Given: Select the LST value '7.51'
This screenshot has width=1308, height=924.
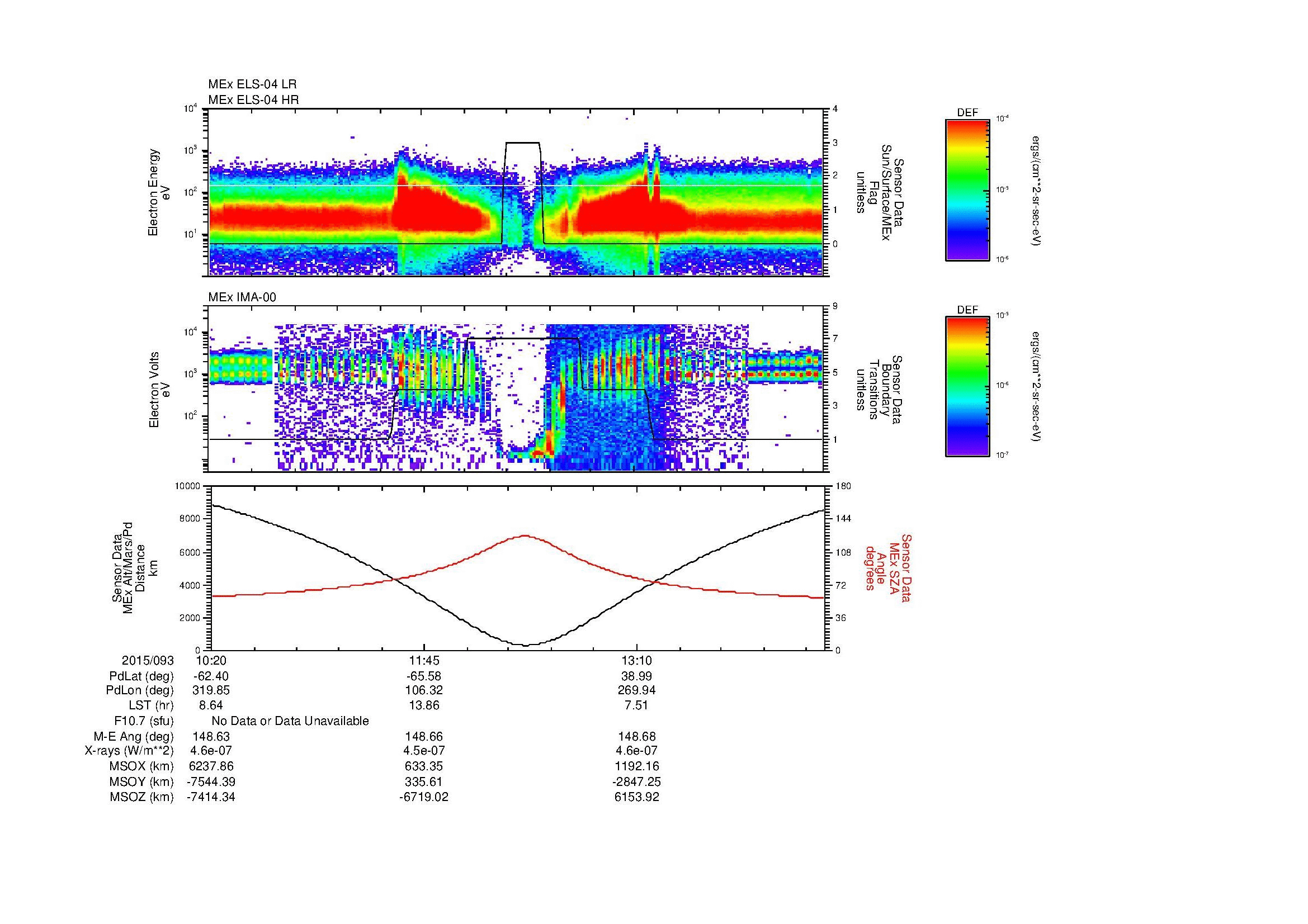Looking at the screenshot, I should pyautogui.click(x=637, y=705).
